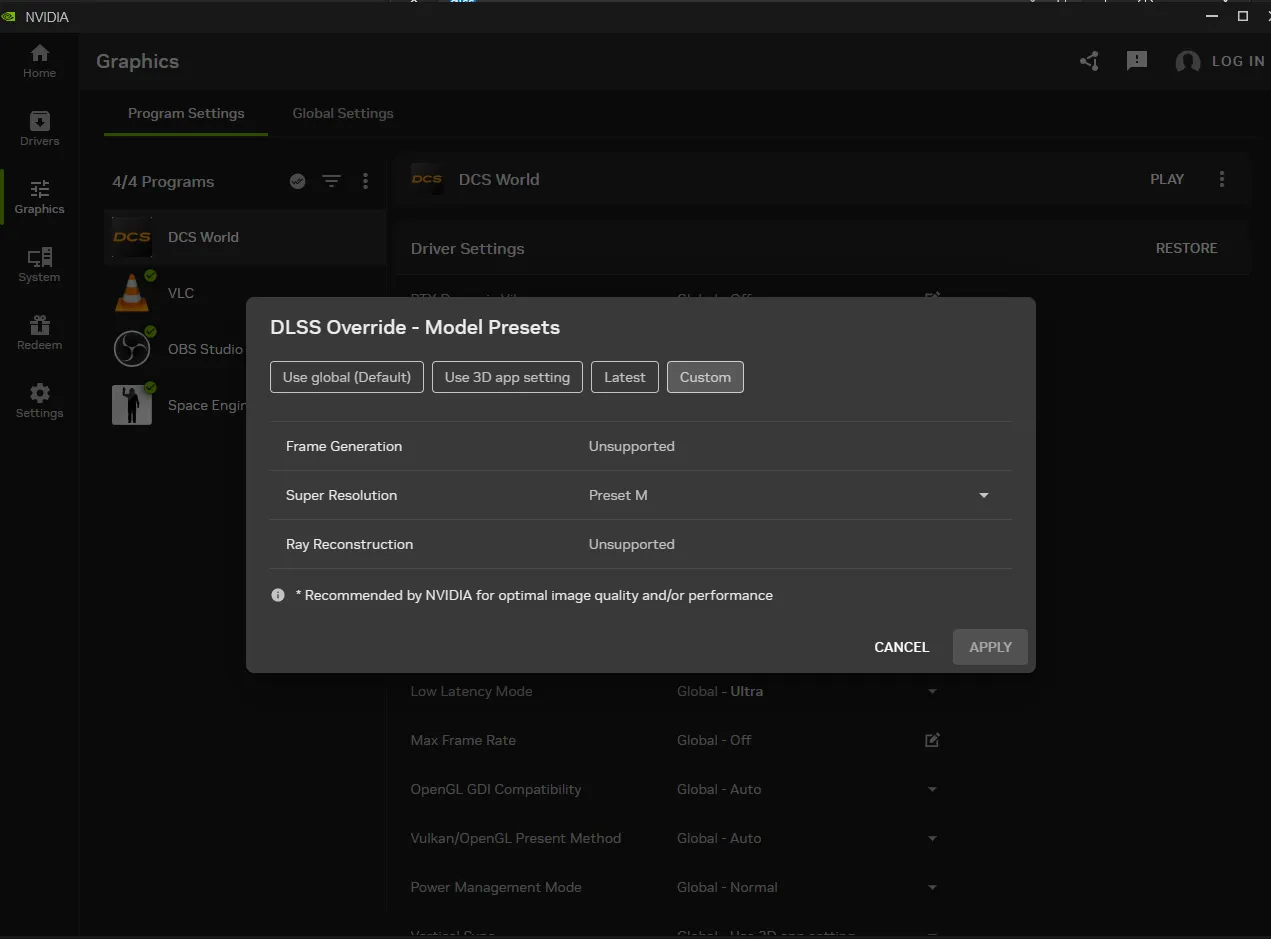
Task: Open the Redeem gift section
Action: point(39,333)
